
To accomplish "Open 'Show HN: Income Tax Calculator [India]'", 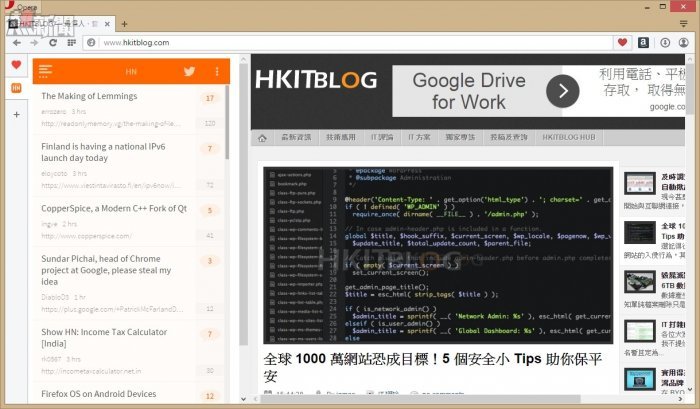I will click(104, 338).
